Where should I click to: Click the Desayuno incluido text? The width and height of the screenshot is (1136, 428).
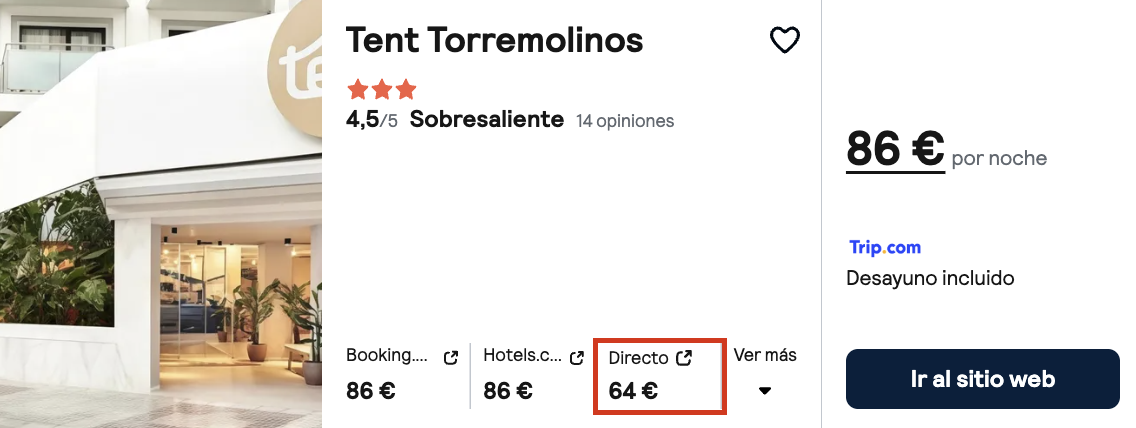pyautogui.click(x=930, y=278)
